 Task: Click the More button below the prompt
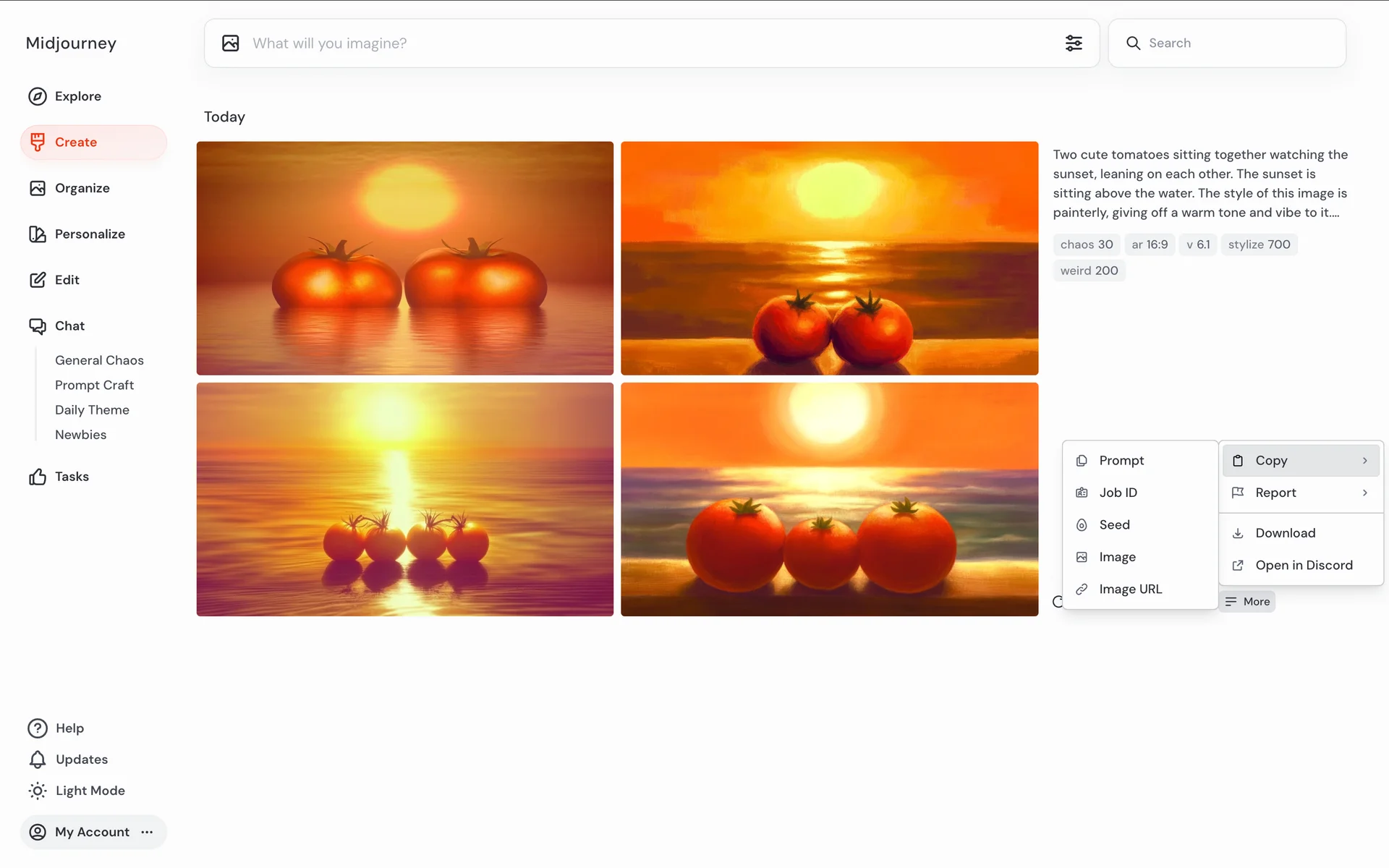1248,602
